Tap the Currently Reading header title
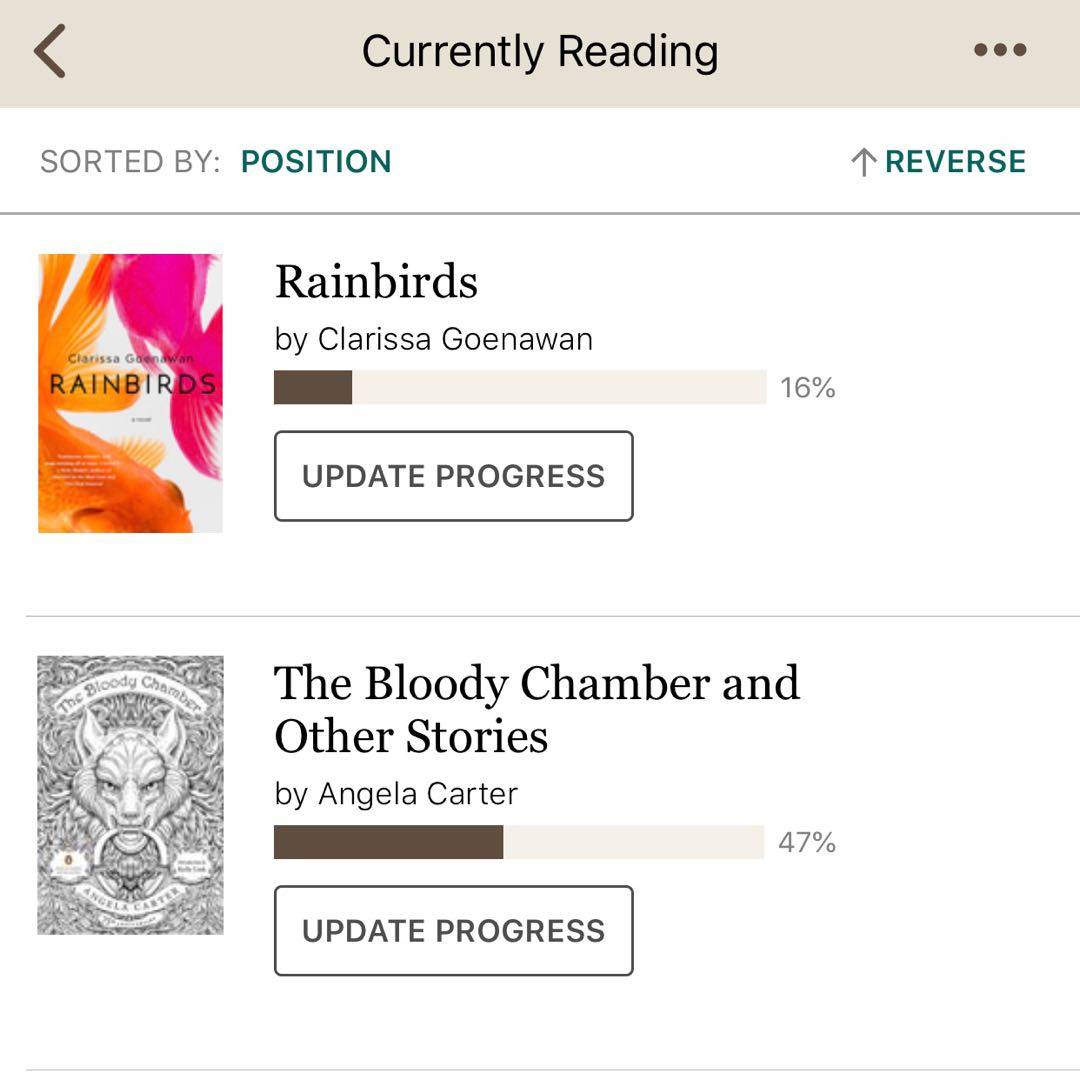Image resolution: width=1080 pixels, height=1080 pixels. coord(540,51)
